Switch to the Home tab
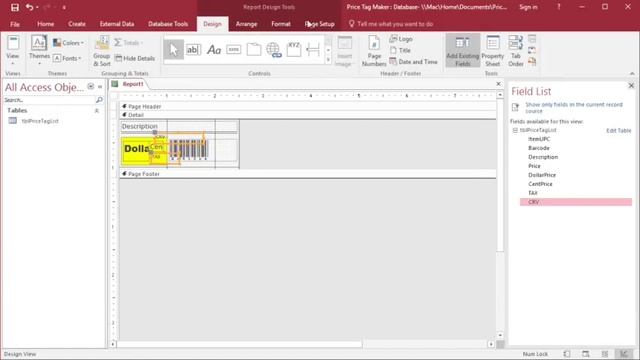 pyautogui.click(x=45, y=24)
